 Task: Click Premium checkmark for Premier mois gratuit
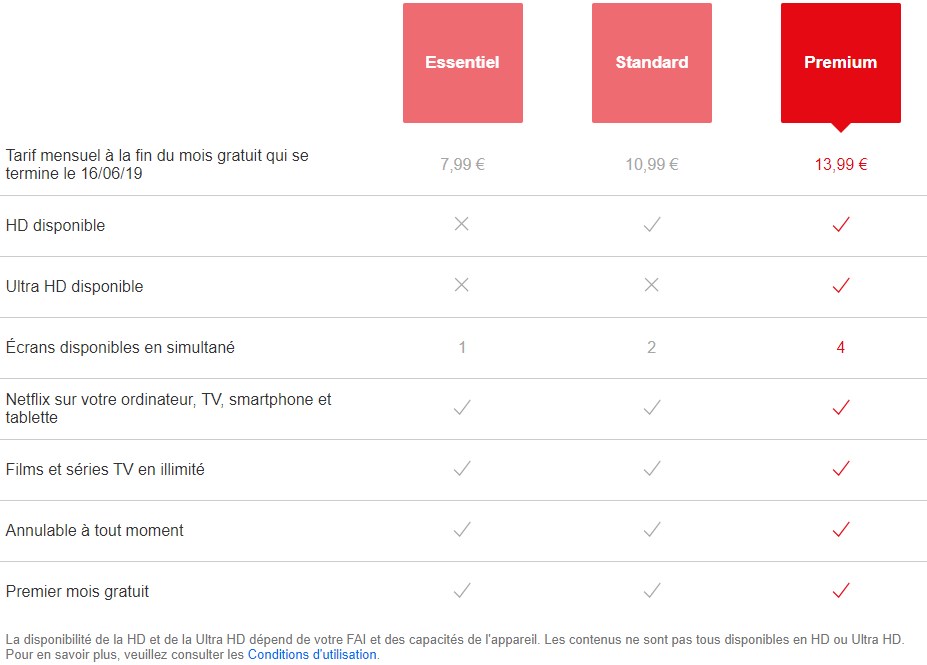[x=841, y=591]
